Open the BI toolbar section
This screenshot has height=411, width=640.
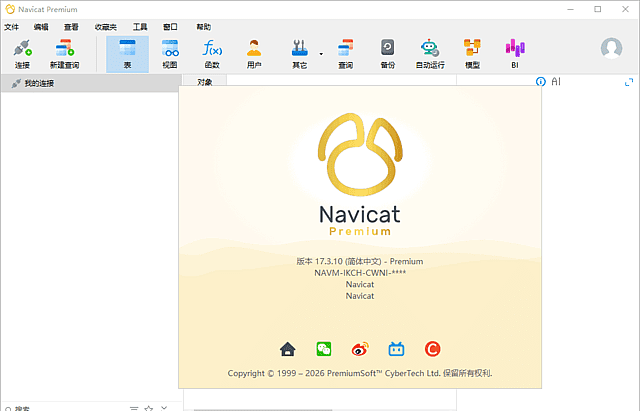[x=515, y=54]
